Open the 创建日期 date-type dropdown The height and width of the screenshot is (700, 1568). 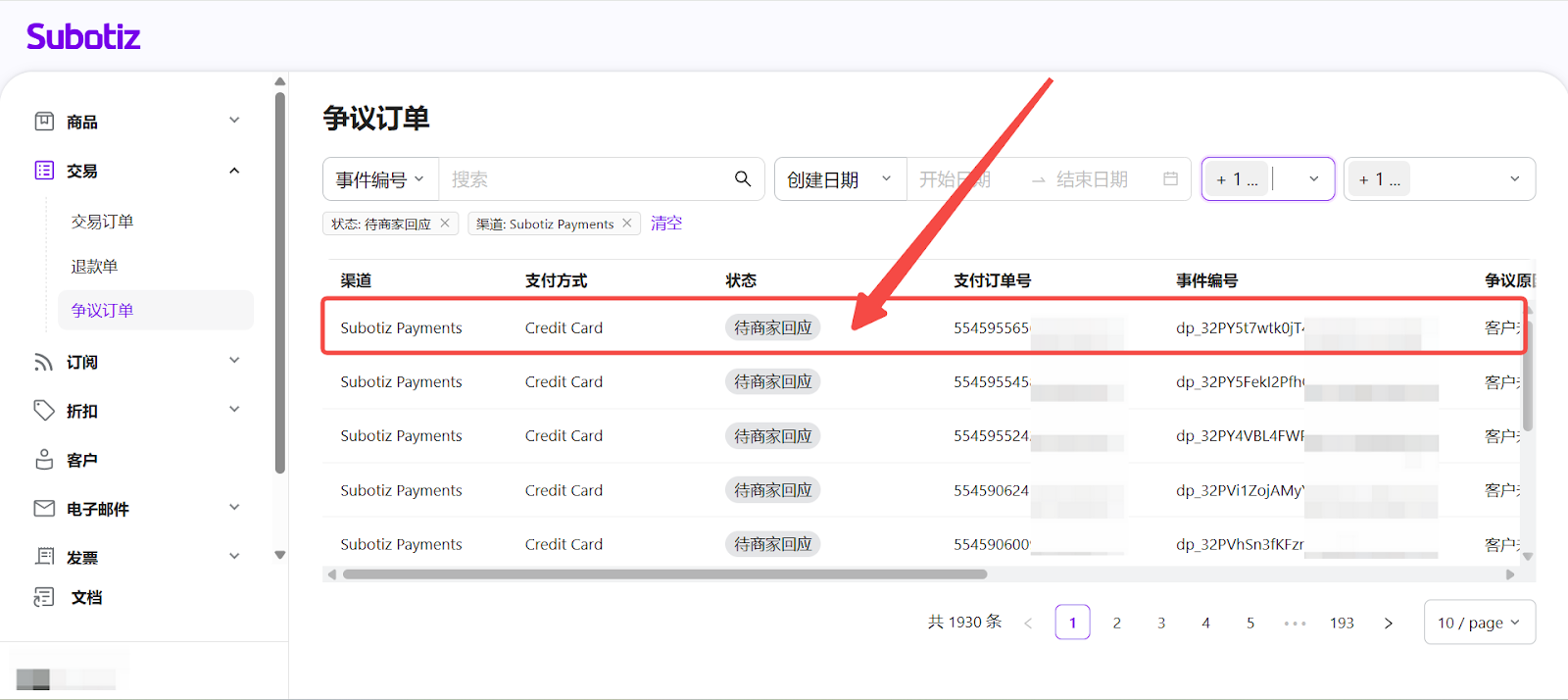[839, 179]
